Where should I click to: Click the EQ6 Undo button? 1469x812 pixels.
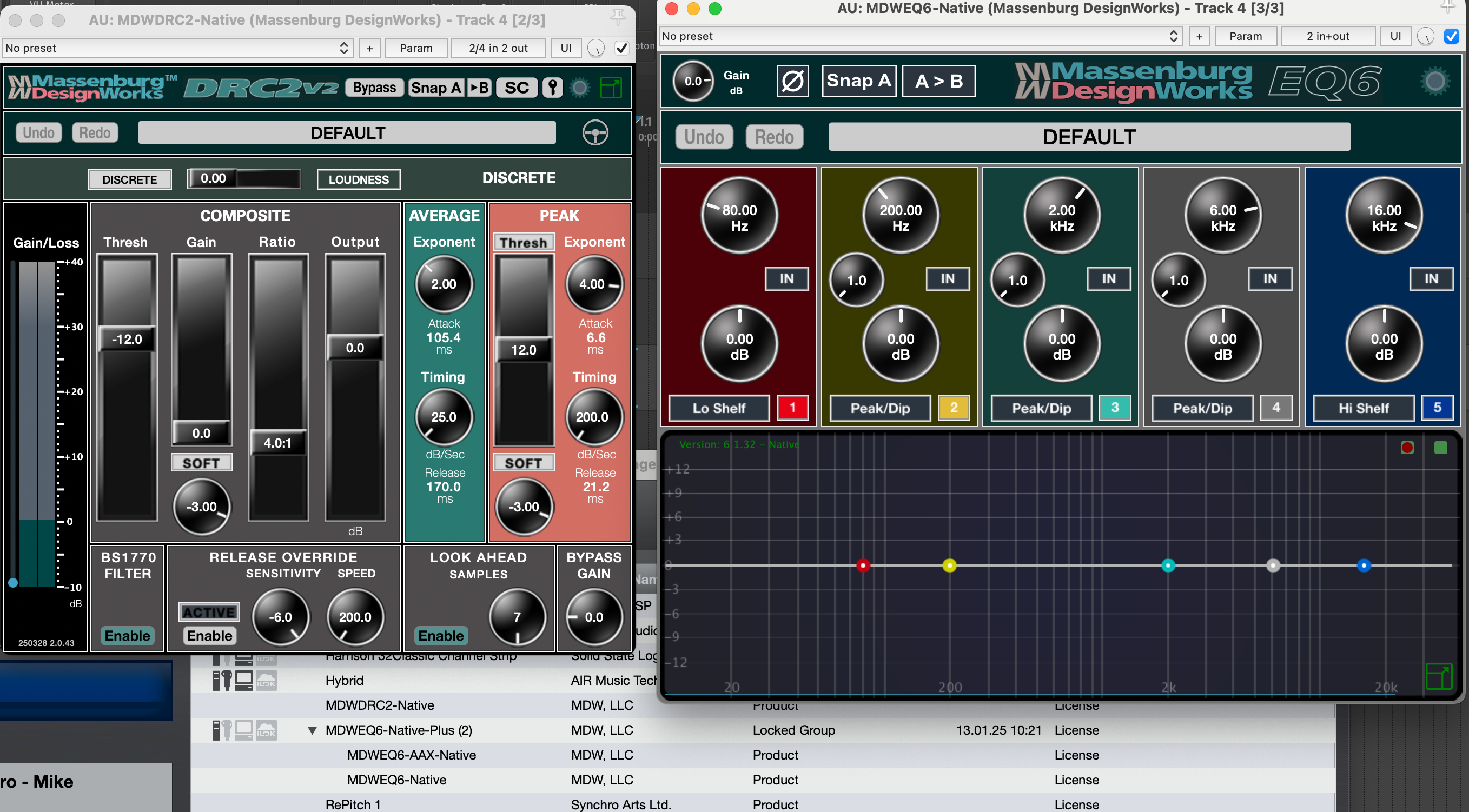pyautogui.click(x=704, y=137)
